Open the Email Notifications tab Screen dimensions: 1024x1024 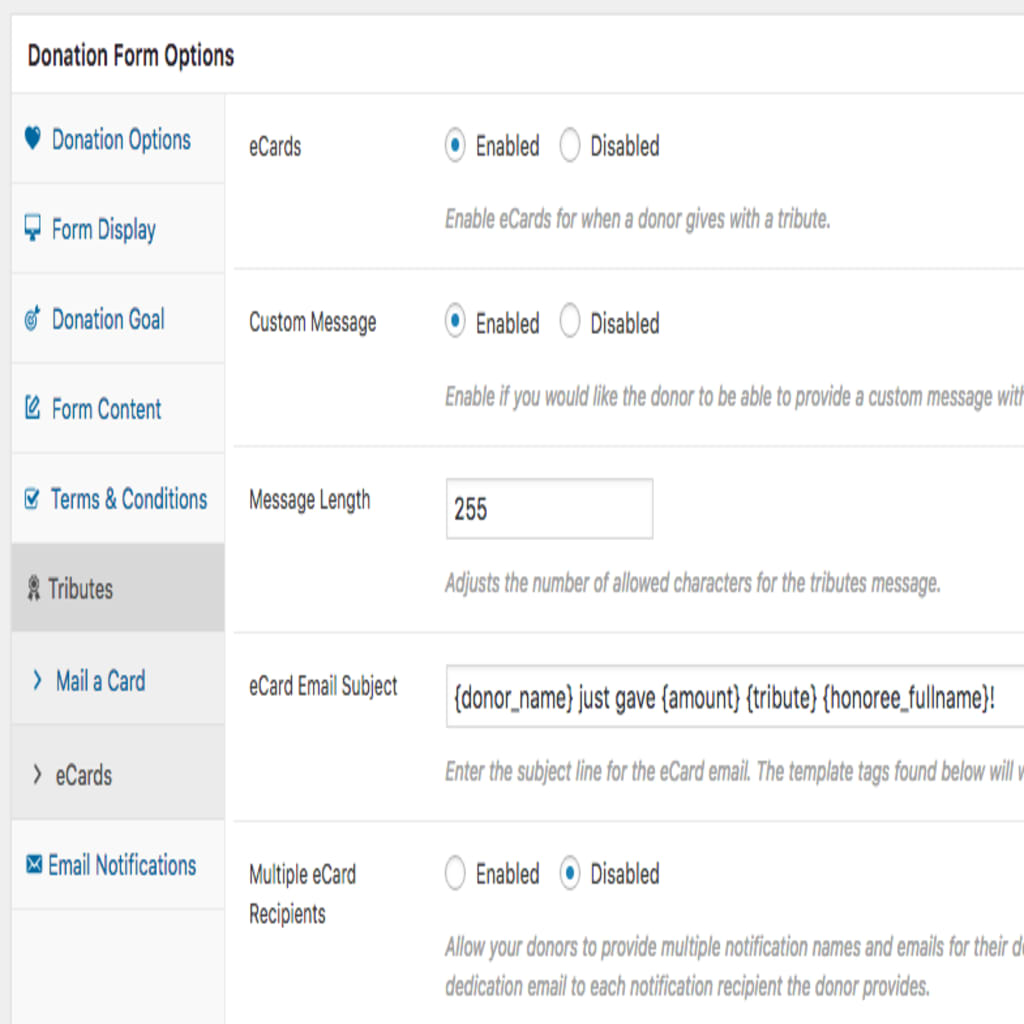(118, 865)
